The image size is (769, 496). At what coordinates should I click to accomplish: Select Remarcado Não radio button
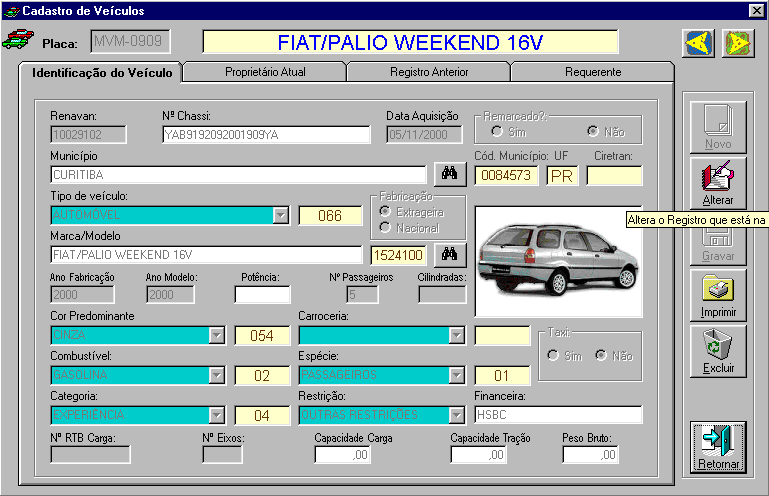pyautogui.click(x=593, y=131)
